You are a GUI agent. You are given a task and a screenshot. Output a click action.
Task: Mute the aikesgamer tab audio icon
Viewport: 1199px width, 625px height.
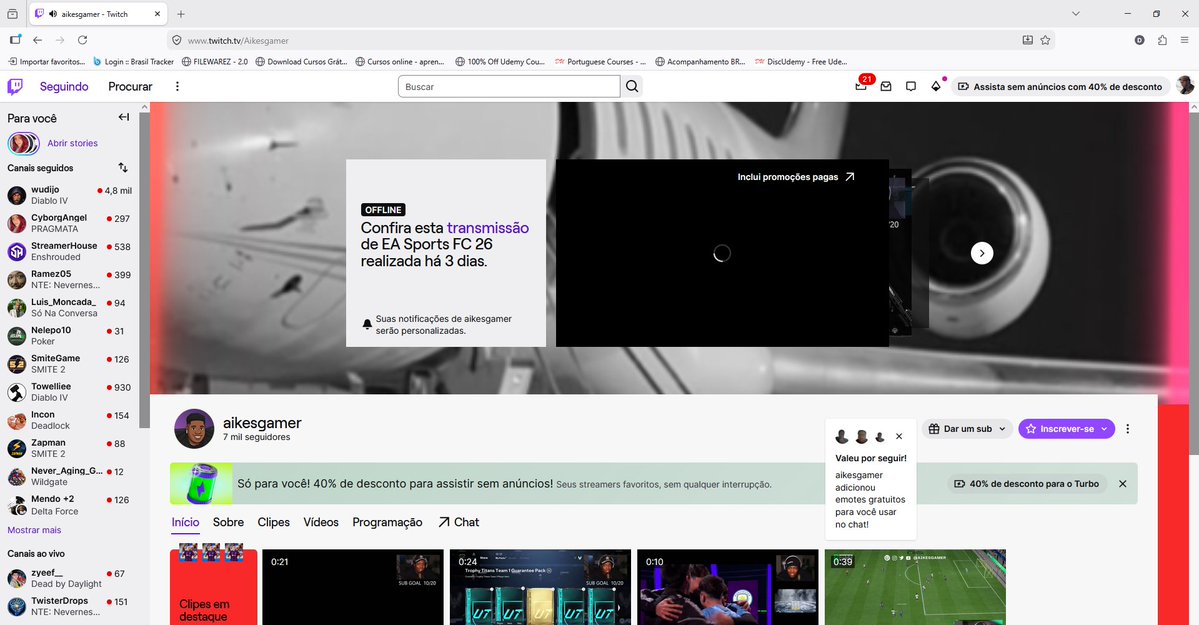53,14
